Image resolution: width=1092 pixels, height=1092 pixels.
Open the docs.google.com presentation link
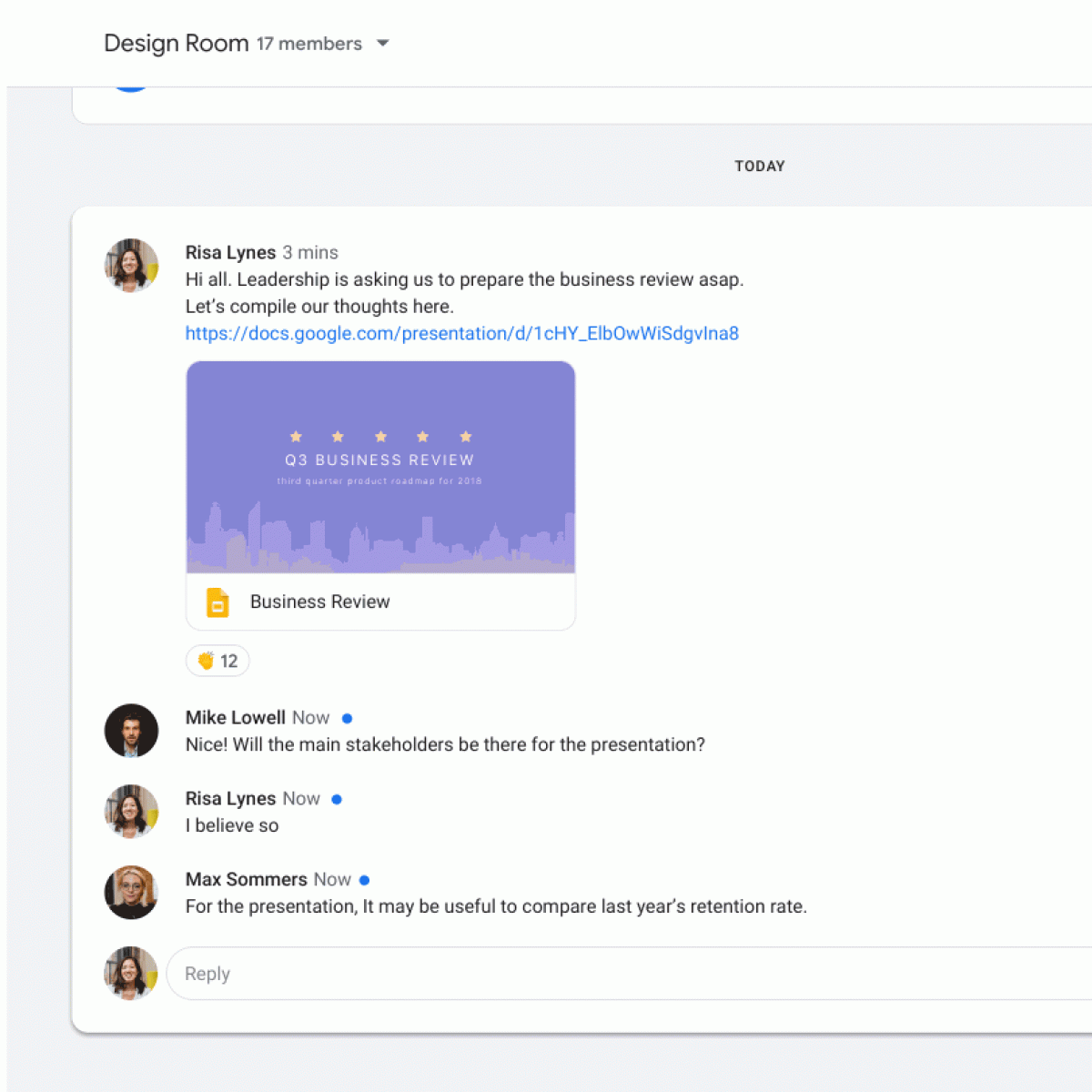461,333
